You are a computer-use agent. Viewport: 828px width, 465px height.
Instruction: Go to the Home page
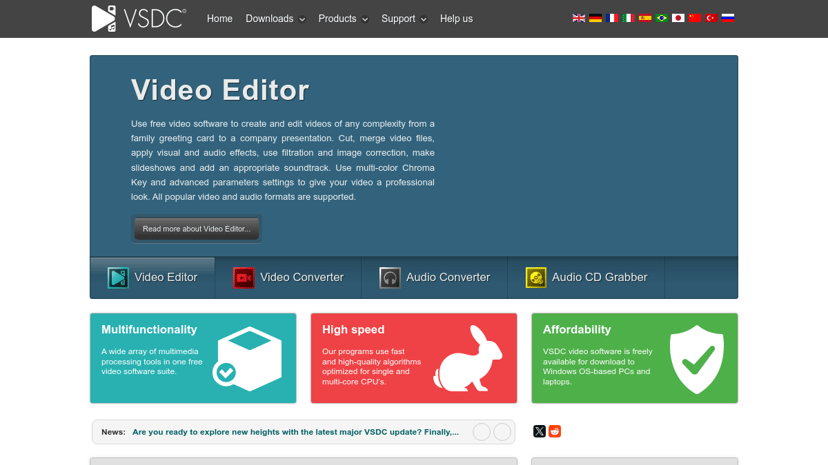pos(220,18)
